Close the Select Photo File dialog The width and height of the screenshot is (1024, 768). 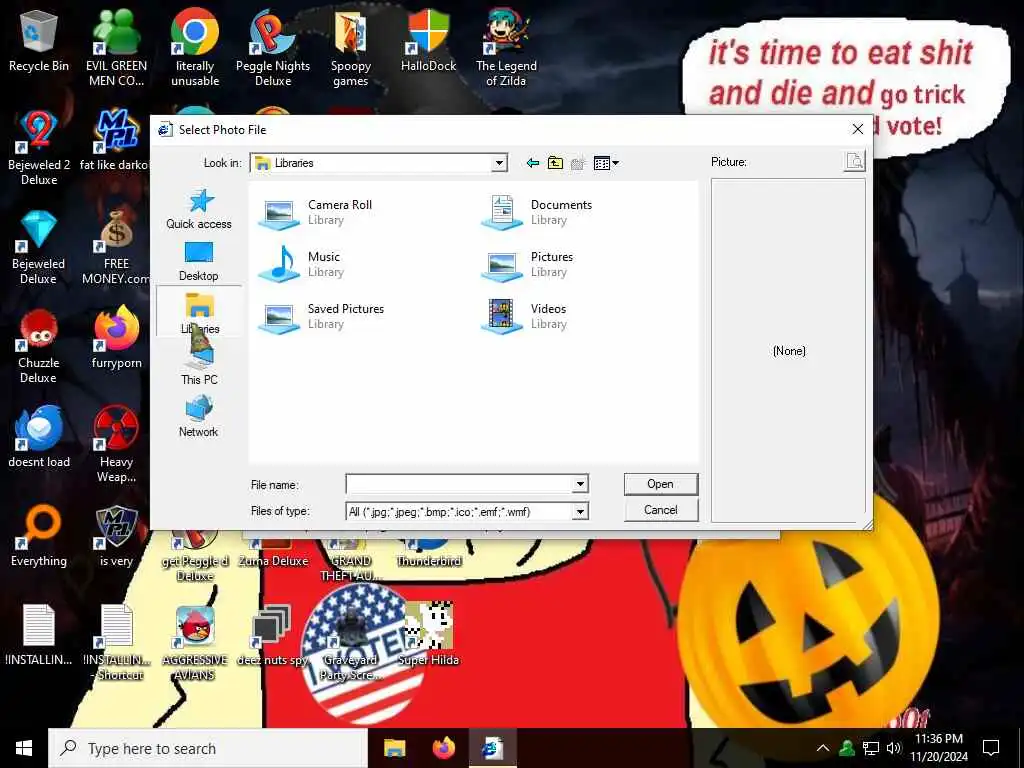(857, 129)
